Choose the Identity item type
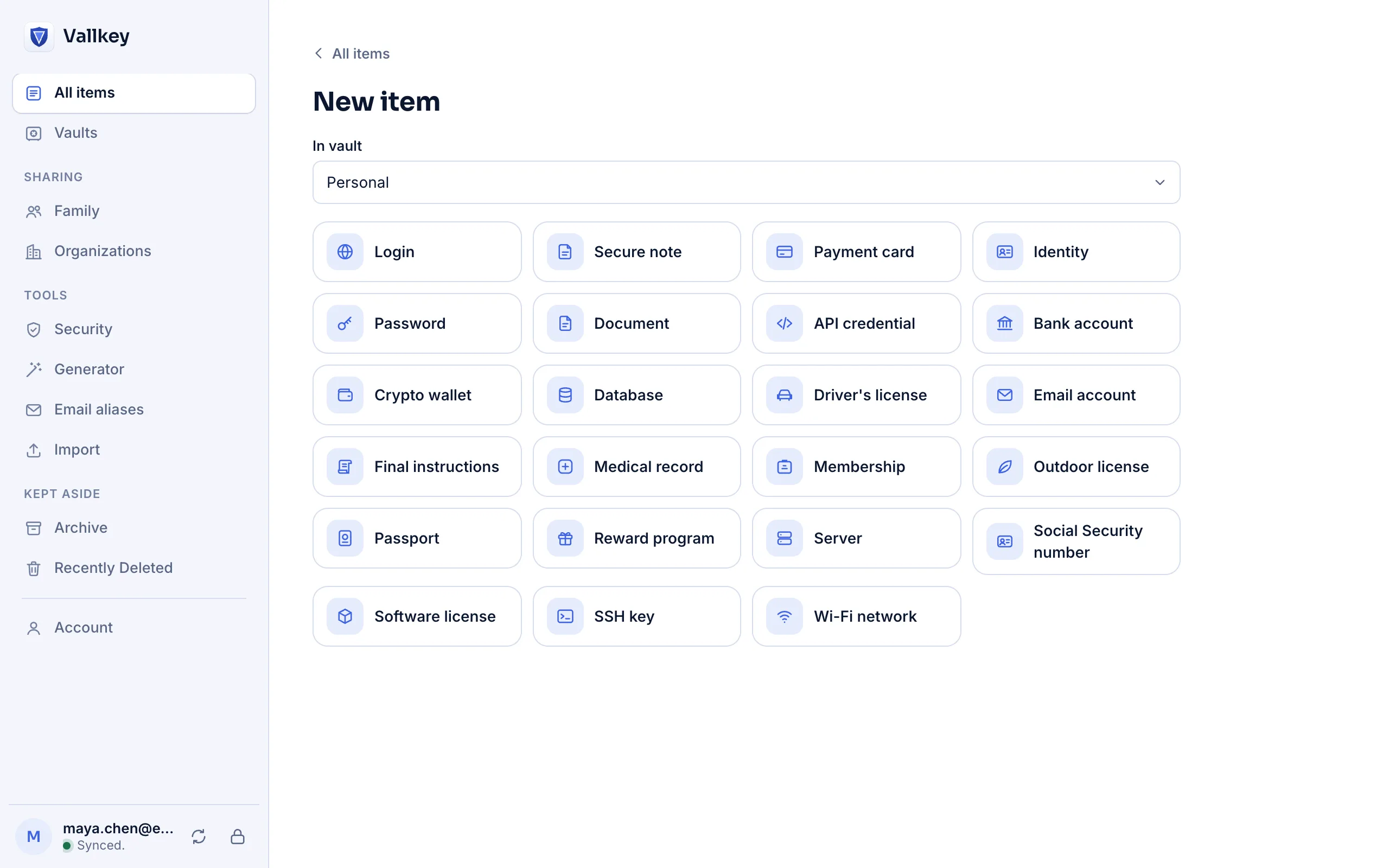Screen dimensions: 1389x868 [1076, 251]
